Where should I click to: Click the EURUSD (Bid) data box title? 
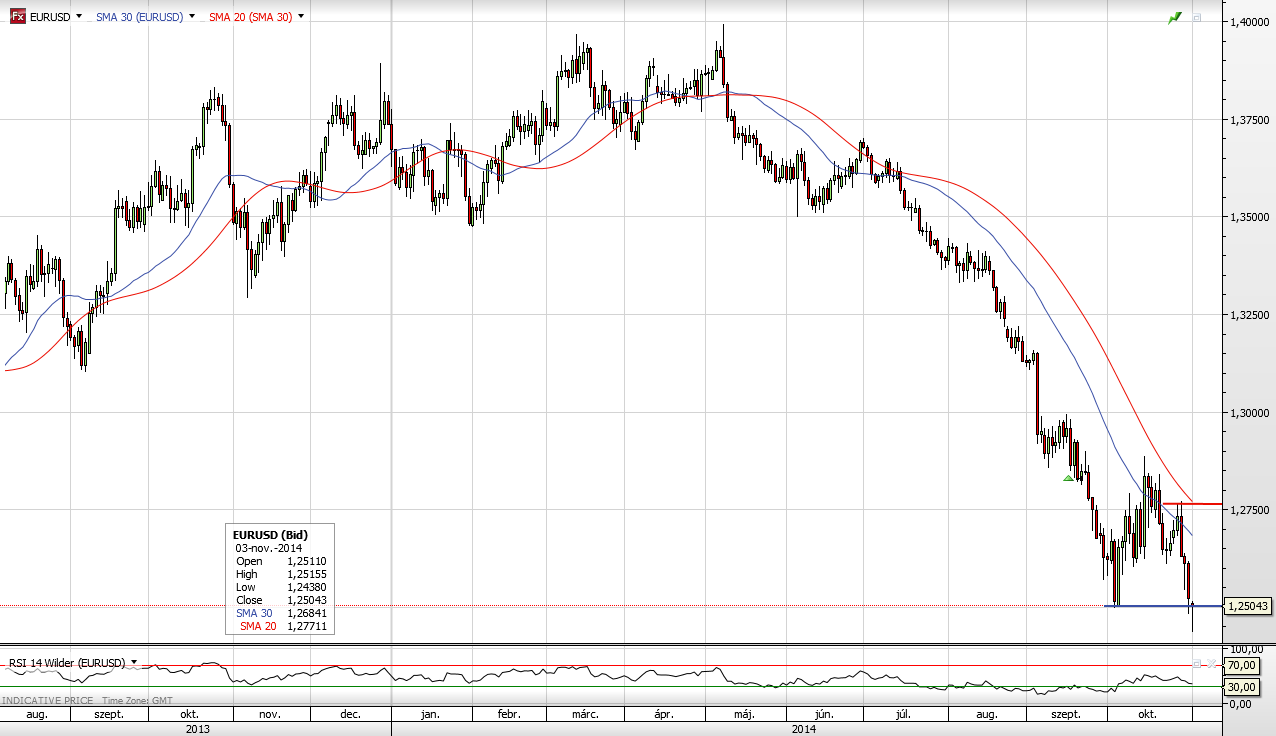click(x=270, y=535)
